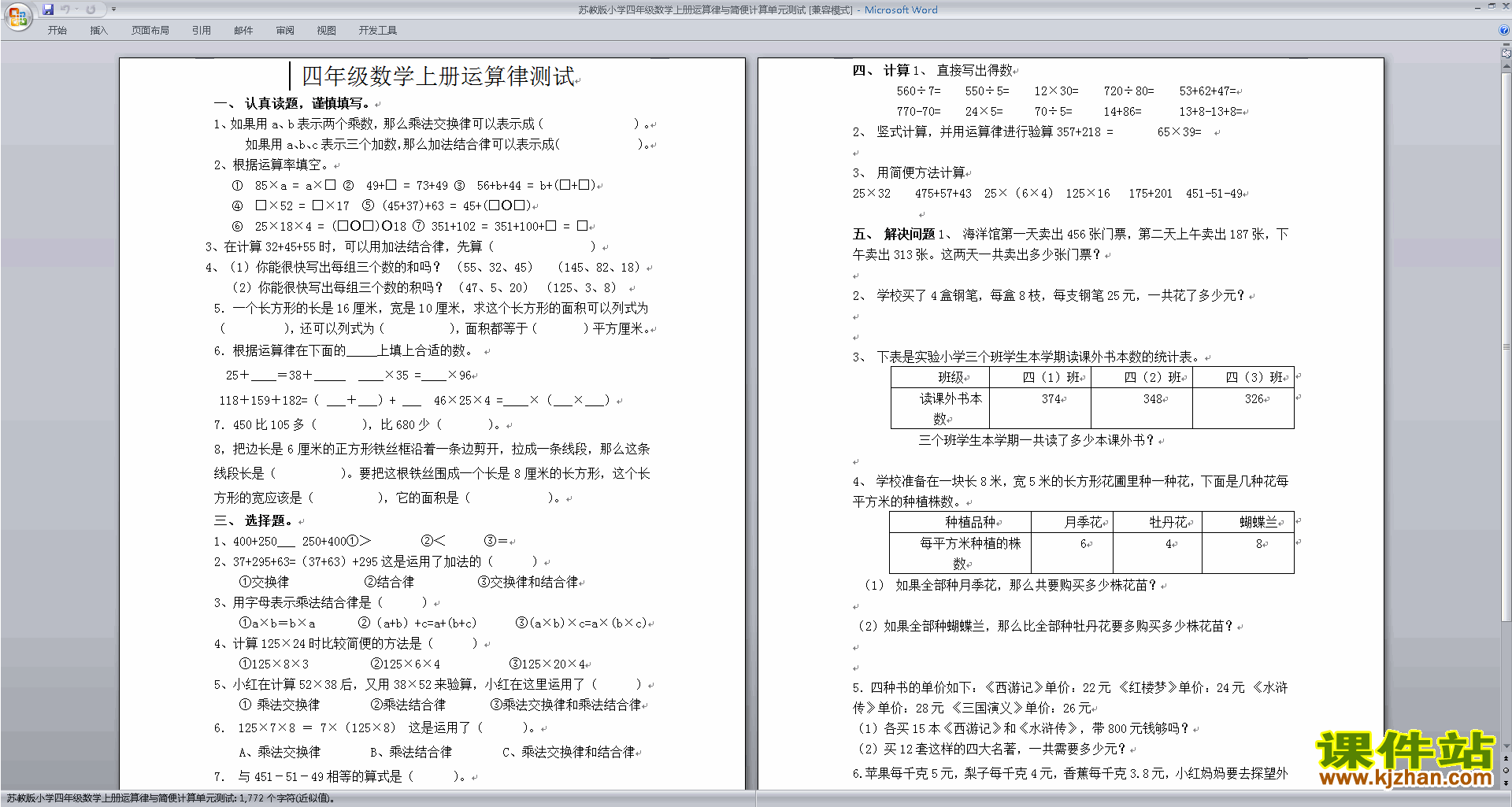
Task: Click the option ①交换律
Action: pyautogui.click(x=264, y=582)
